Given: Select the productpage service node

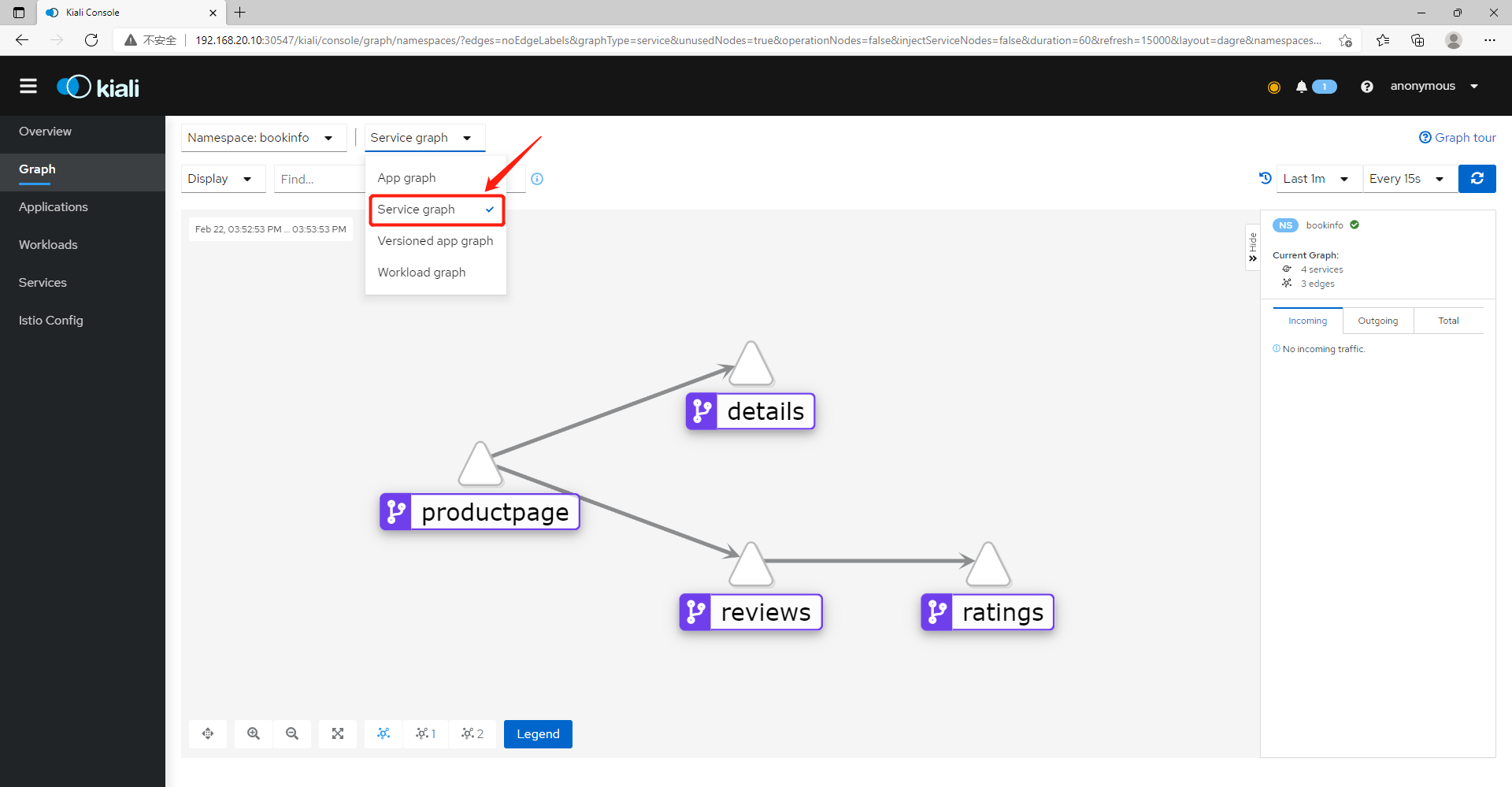Looking at the screenshot, I should [x=480, y=512].
